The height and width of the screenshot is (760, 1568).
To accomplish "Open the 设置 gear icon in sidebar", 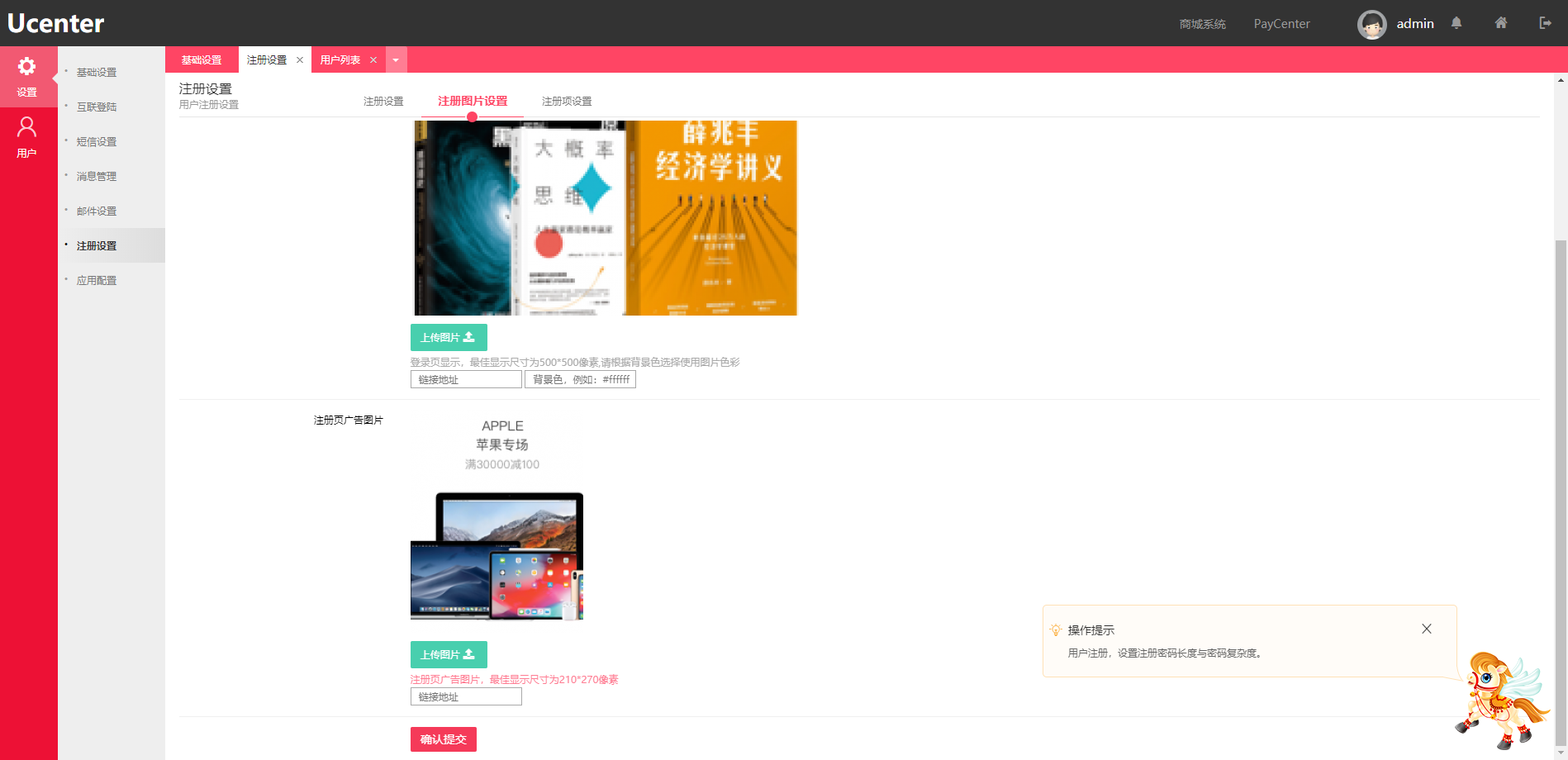I will coord(27,66).
